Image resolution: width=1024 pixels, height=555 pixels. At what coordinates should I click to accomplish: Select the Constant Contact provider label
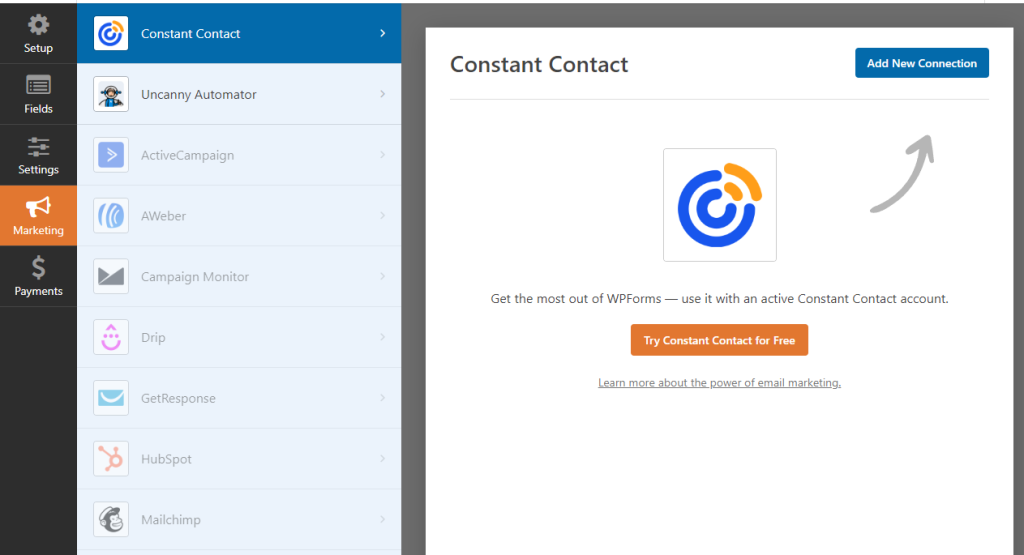coord(190,33)
